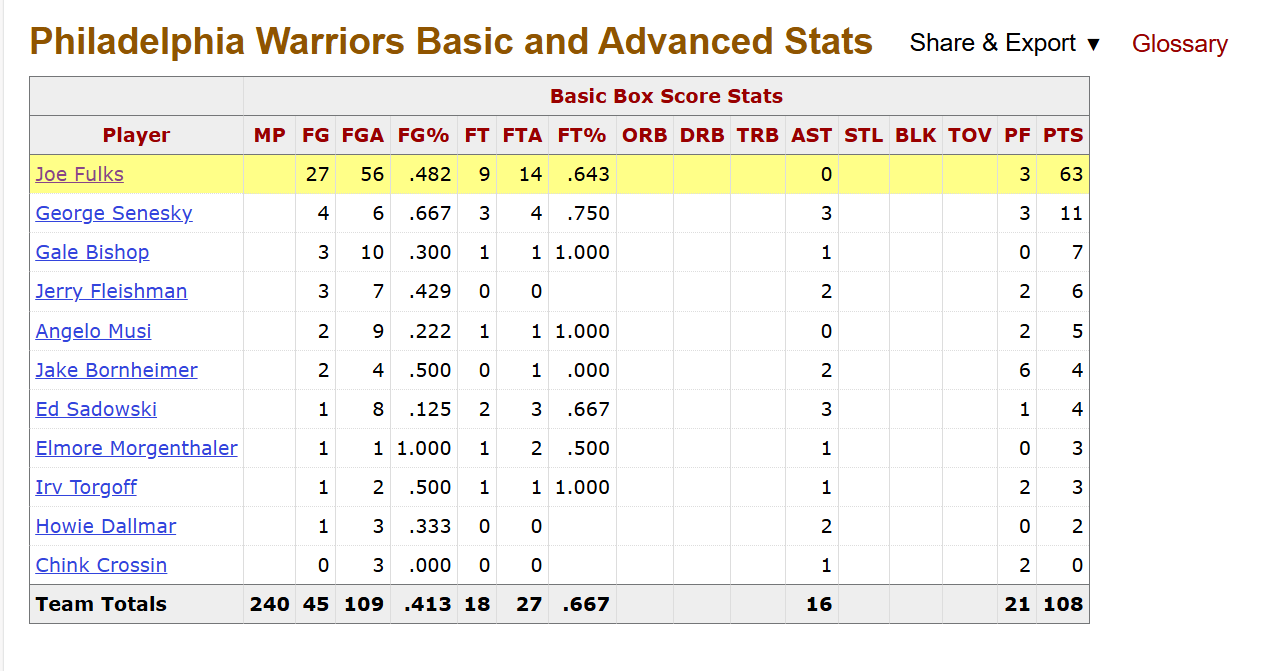1282x671 pixels.
Task: Open Ed Sadowski's player page
Action: coord(96,409)
